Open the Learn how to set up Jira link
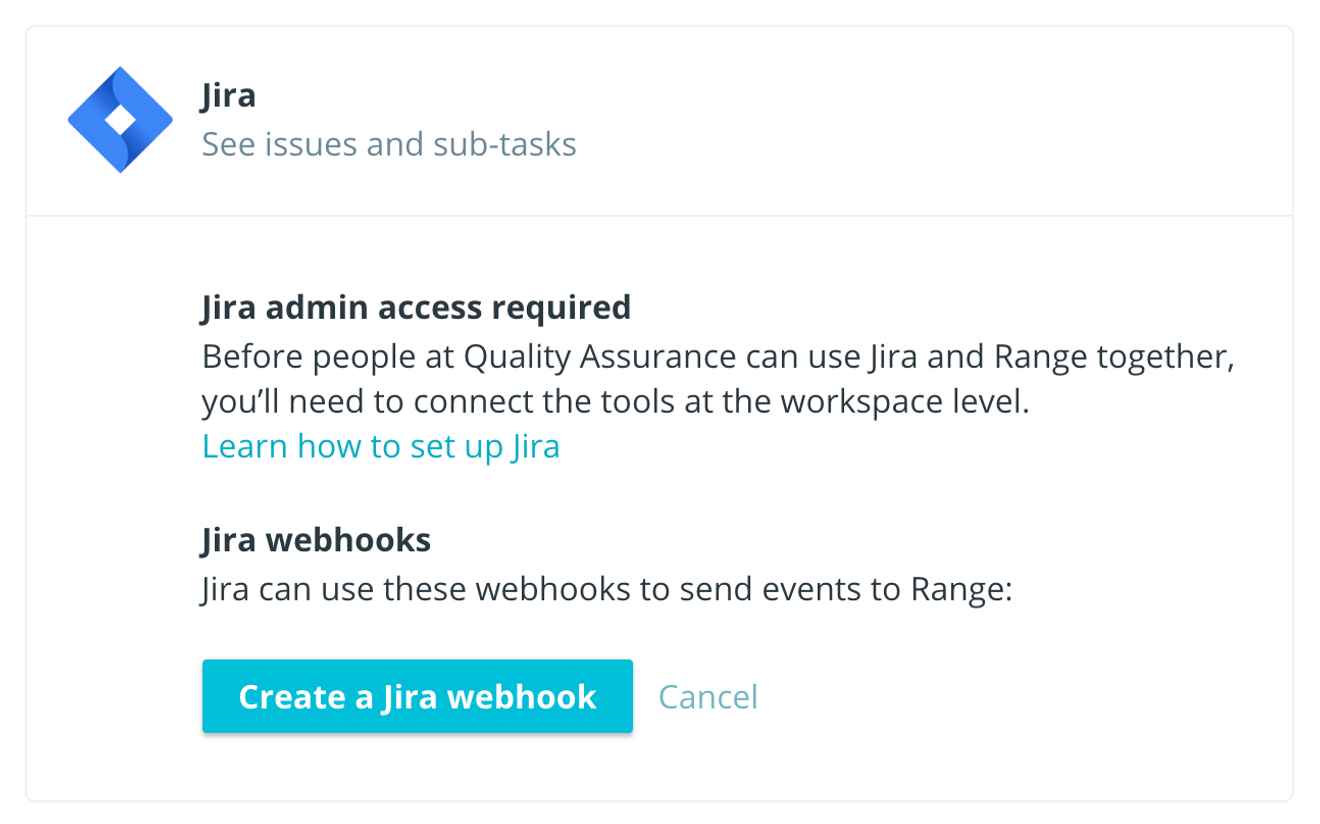Image resolution: width=1320 pixels, height=824 pixels. (380, 446)
